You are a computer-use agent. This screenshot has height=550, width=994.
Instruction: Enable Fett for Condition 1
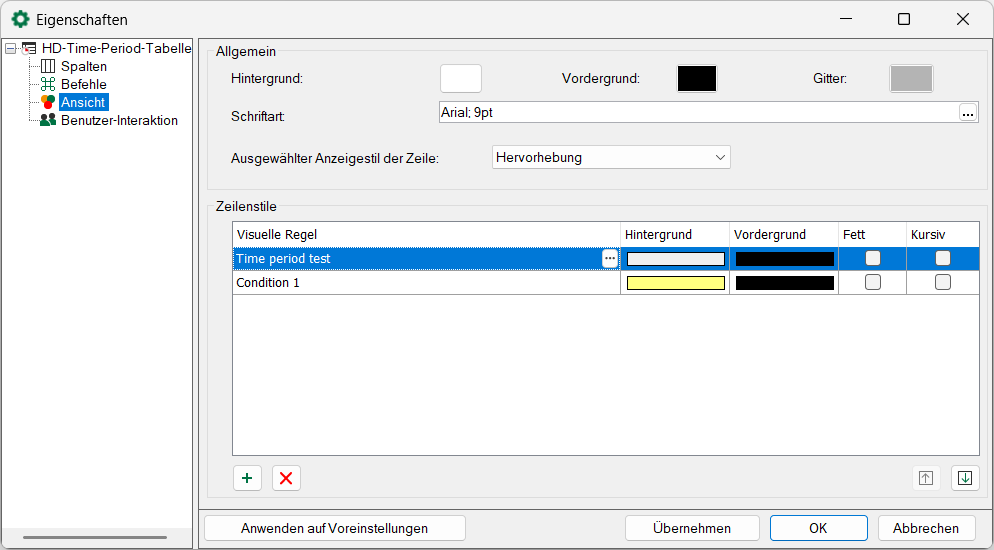click(873, 282)
